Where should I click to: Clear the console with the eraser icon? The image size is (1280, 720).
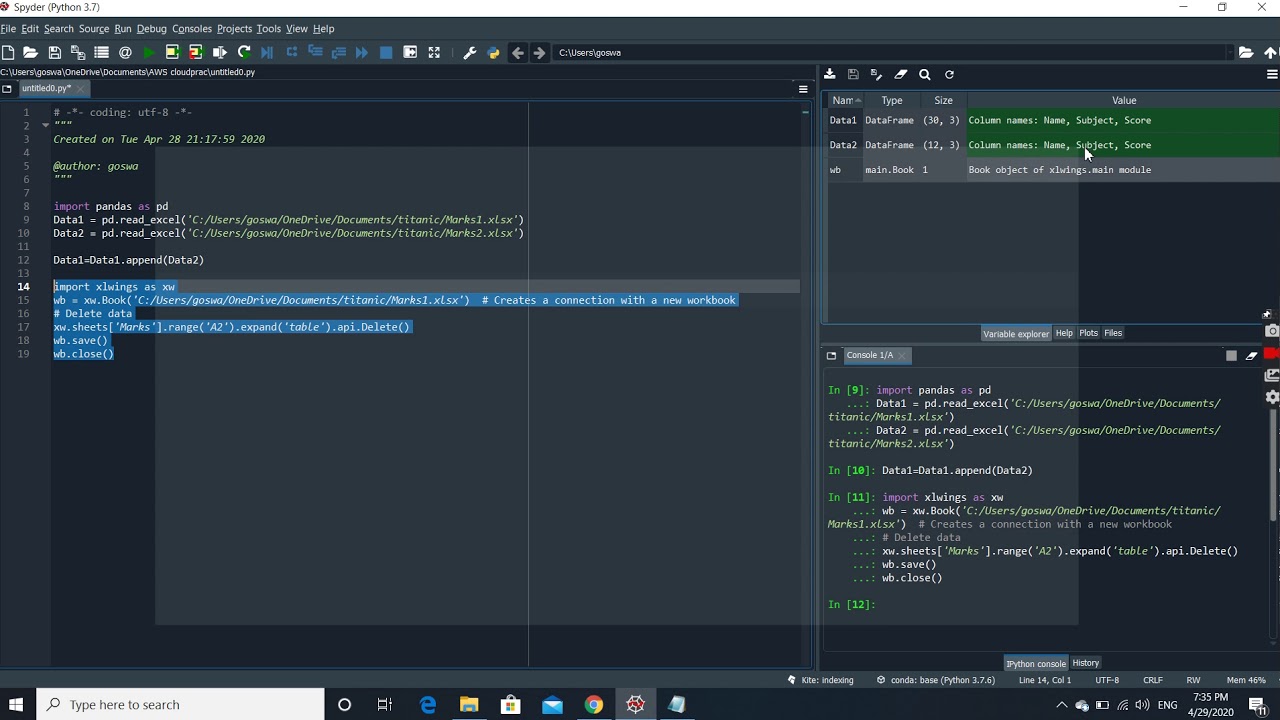1251,355
